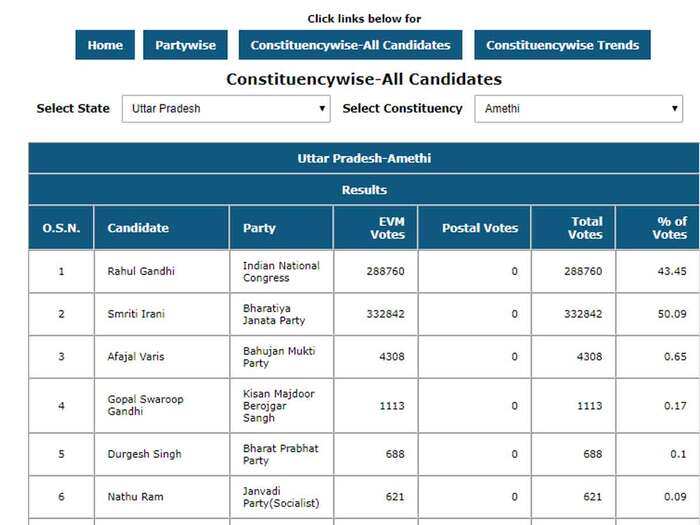Open the Uttar Pradesh state combo box
Image resolution: width=700 pixels, height=525 pixels.
[226, 108]
